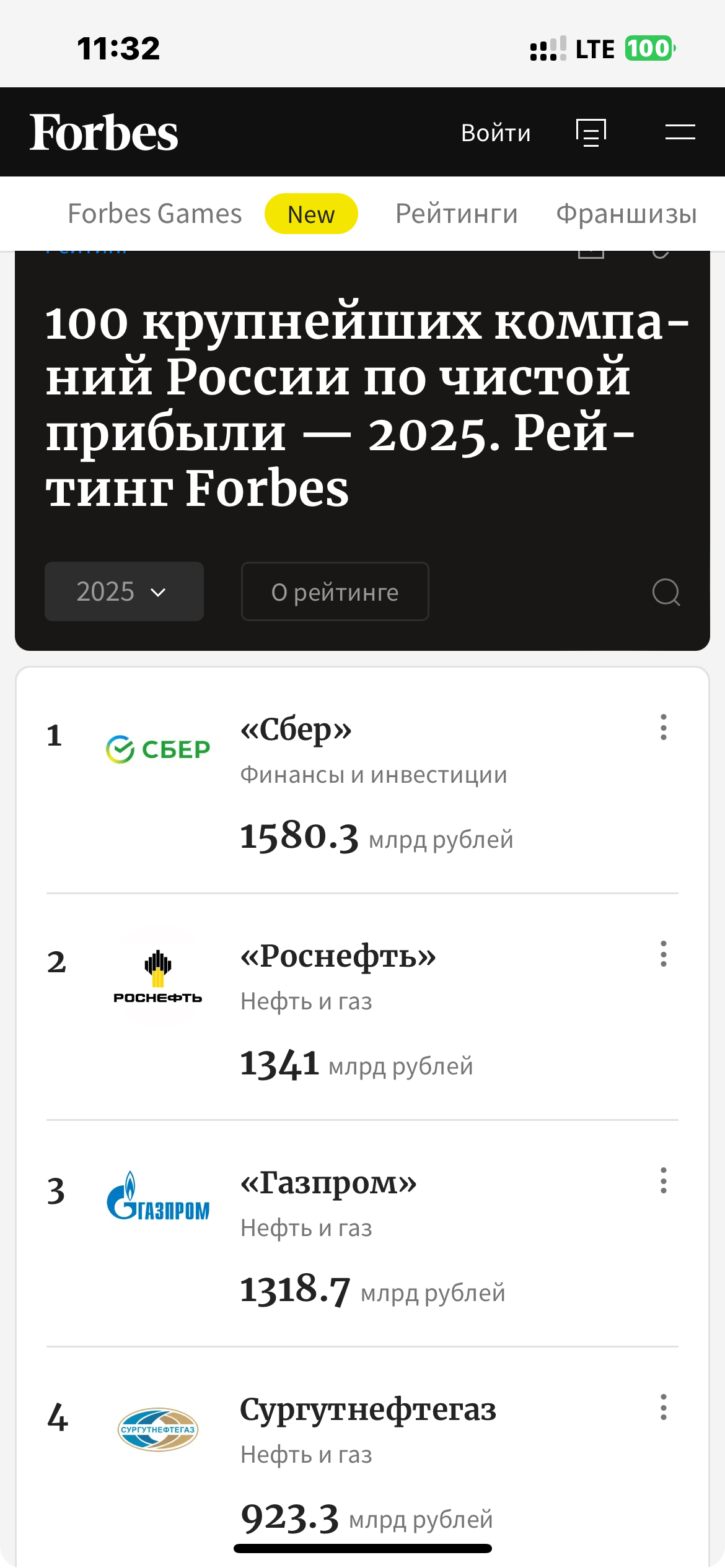This screenshot has width=725, height=1568.
Task: Switch to the Рейтинги tab
Action: (x=456, y=214)
